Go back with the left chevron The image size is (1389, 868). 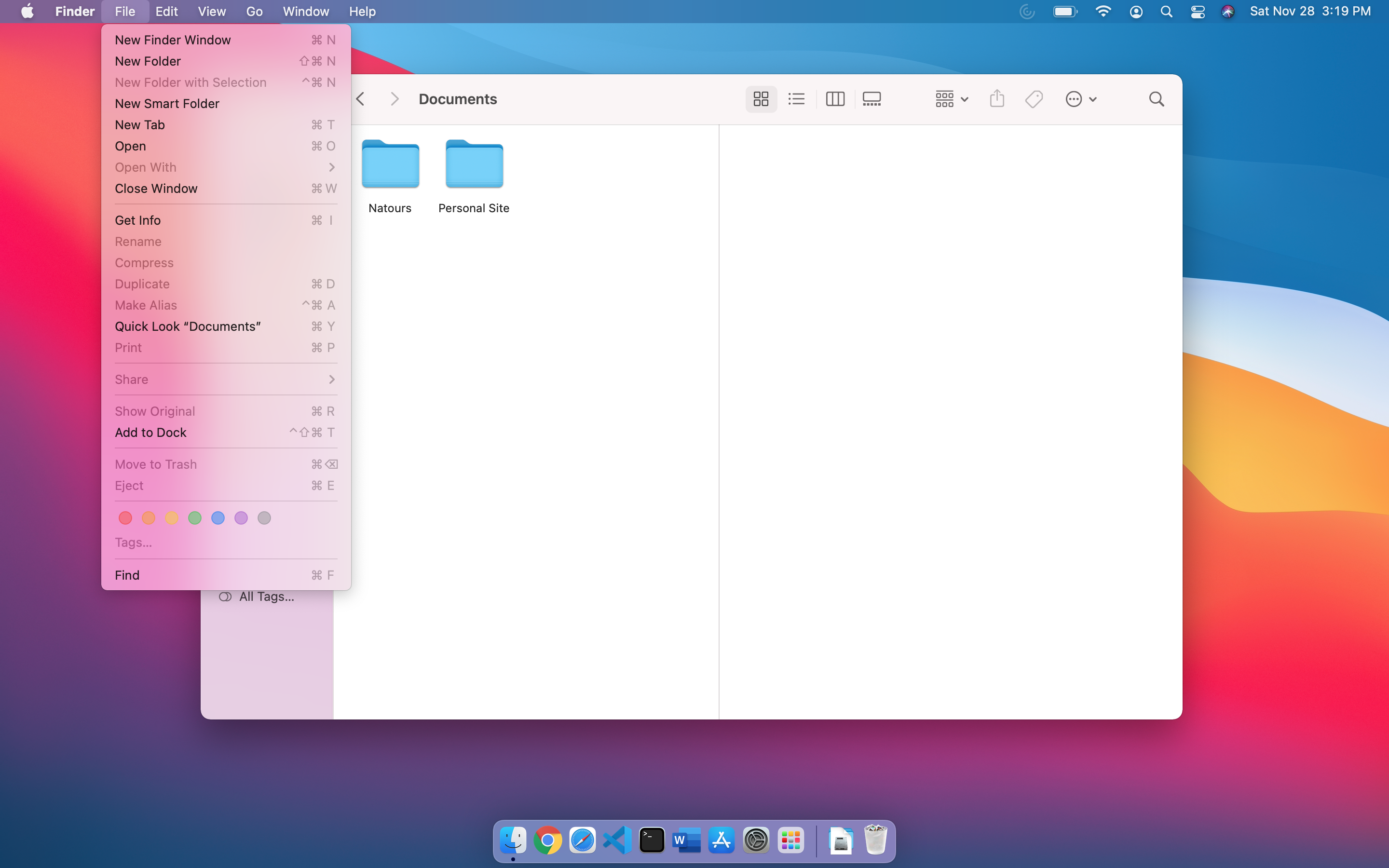(x=360, y=99)
